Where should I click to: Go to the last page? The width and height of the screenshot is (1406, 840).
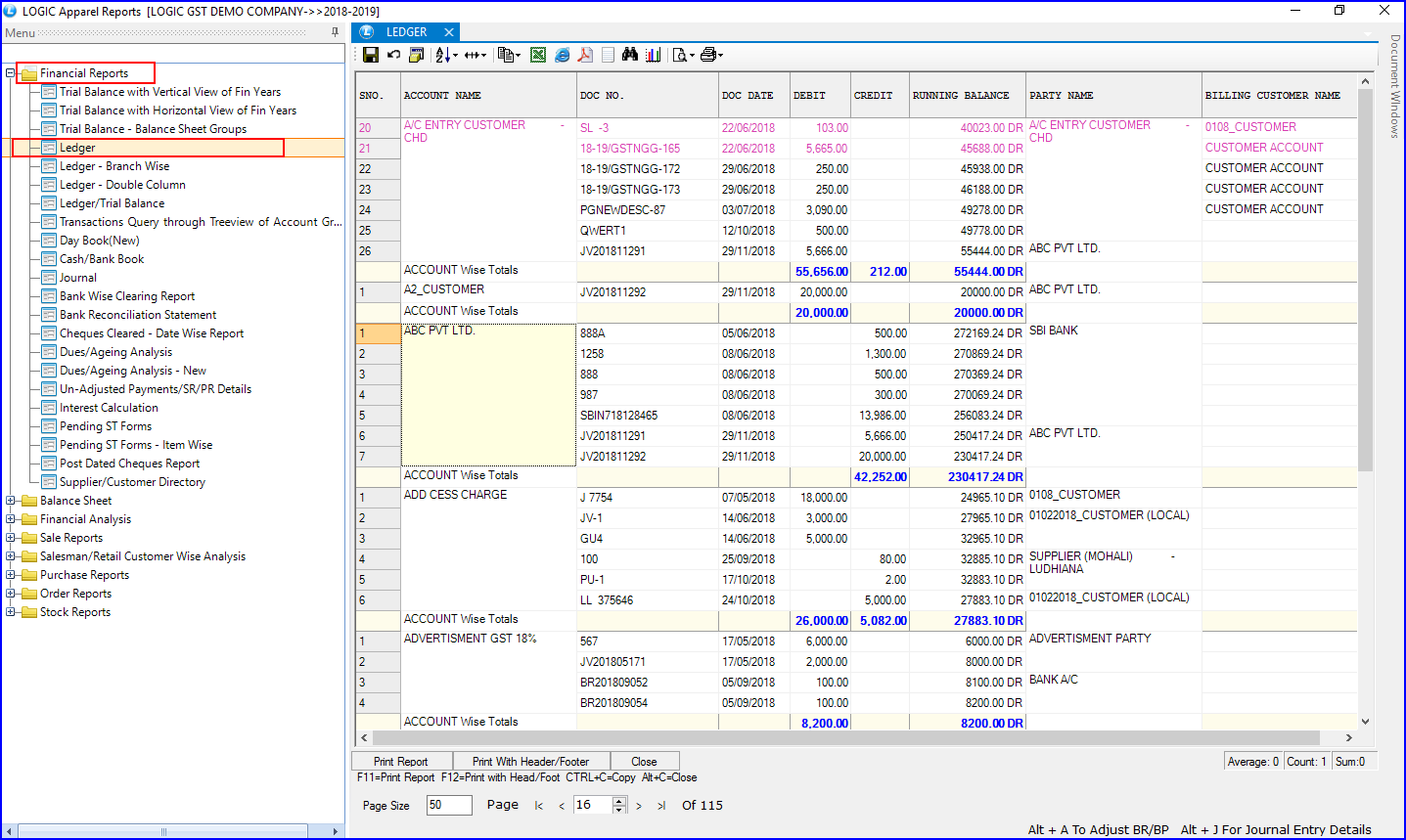tap(661, 806)
